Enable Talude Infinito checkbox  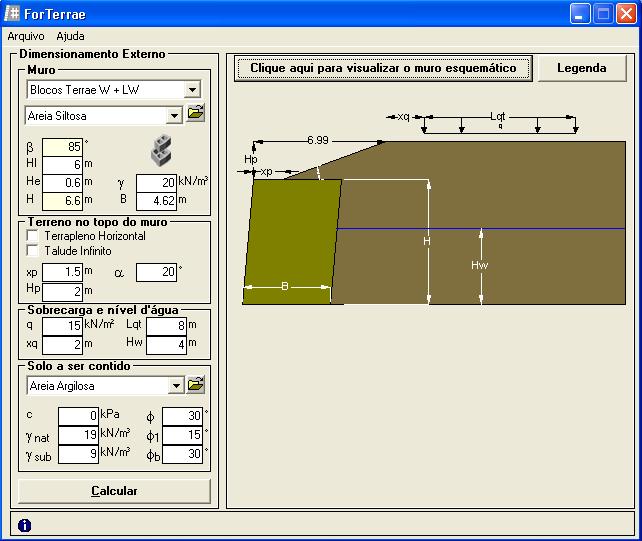[32, 250]
